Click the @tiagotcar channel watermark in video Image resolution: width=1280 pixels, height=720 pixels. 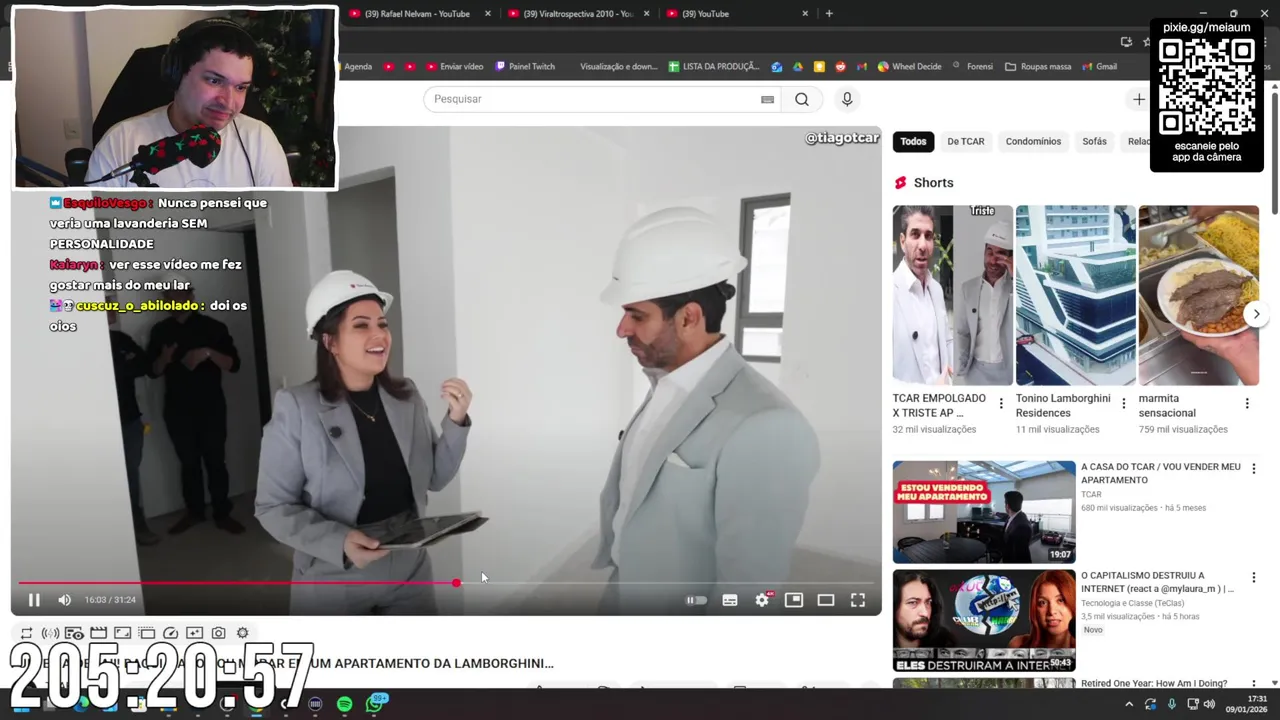click(x=842, y=138)
